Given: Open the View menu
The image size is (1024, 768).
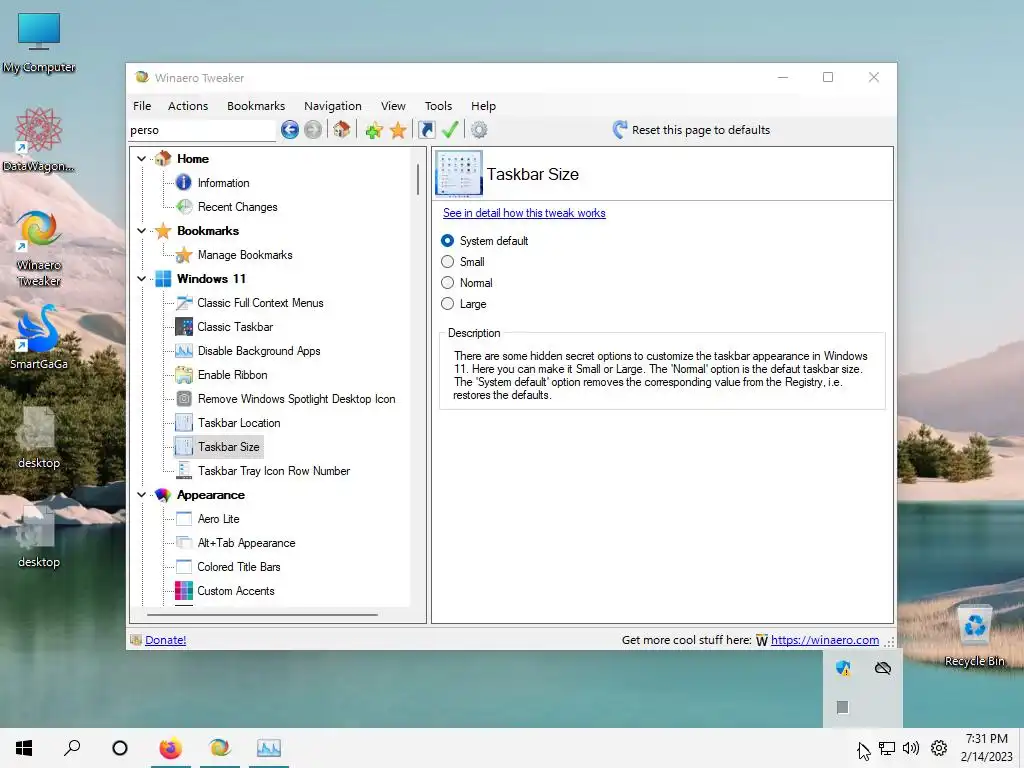Looking at the screenshot, I should tap(393, 106).
